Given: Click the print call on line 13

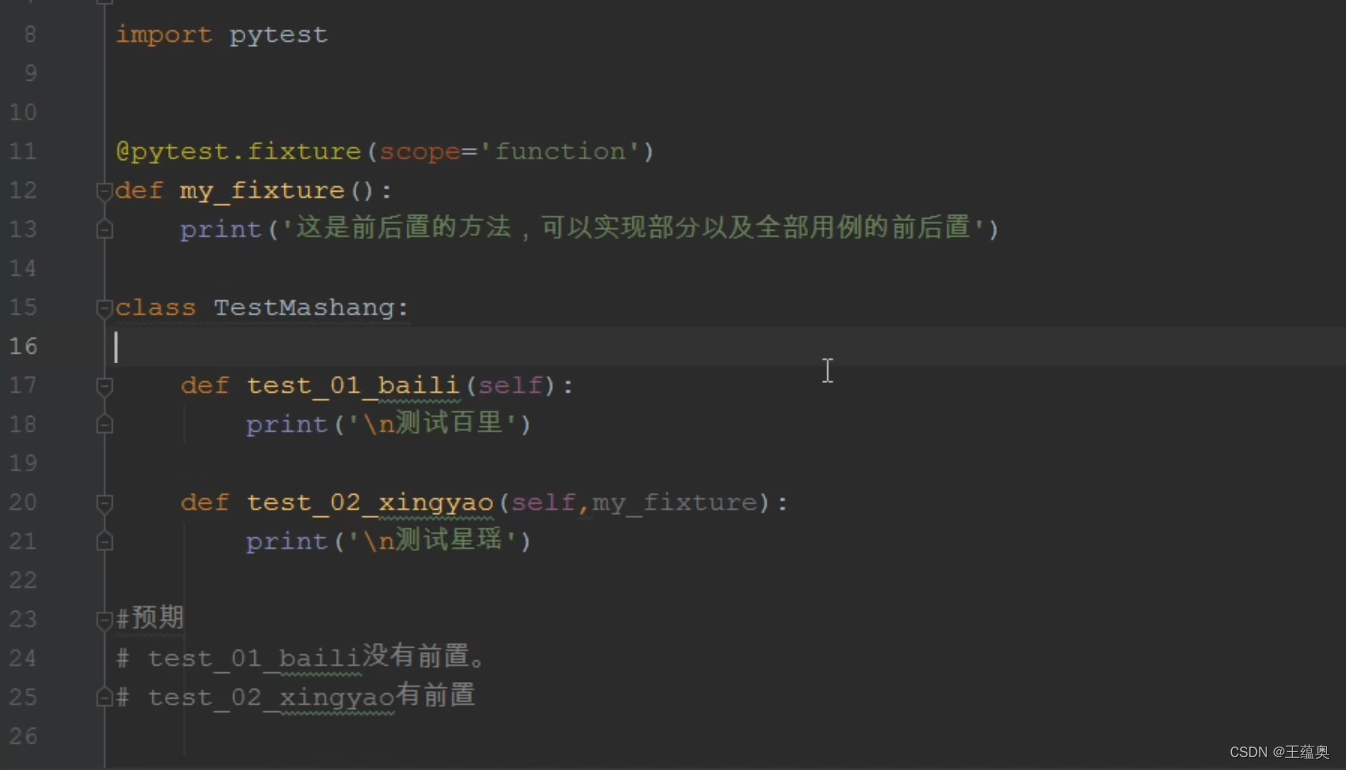Looking at the screenshot, I should tap(221, 229).
